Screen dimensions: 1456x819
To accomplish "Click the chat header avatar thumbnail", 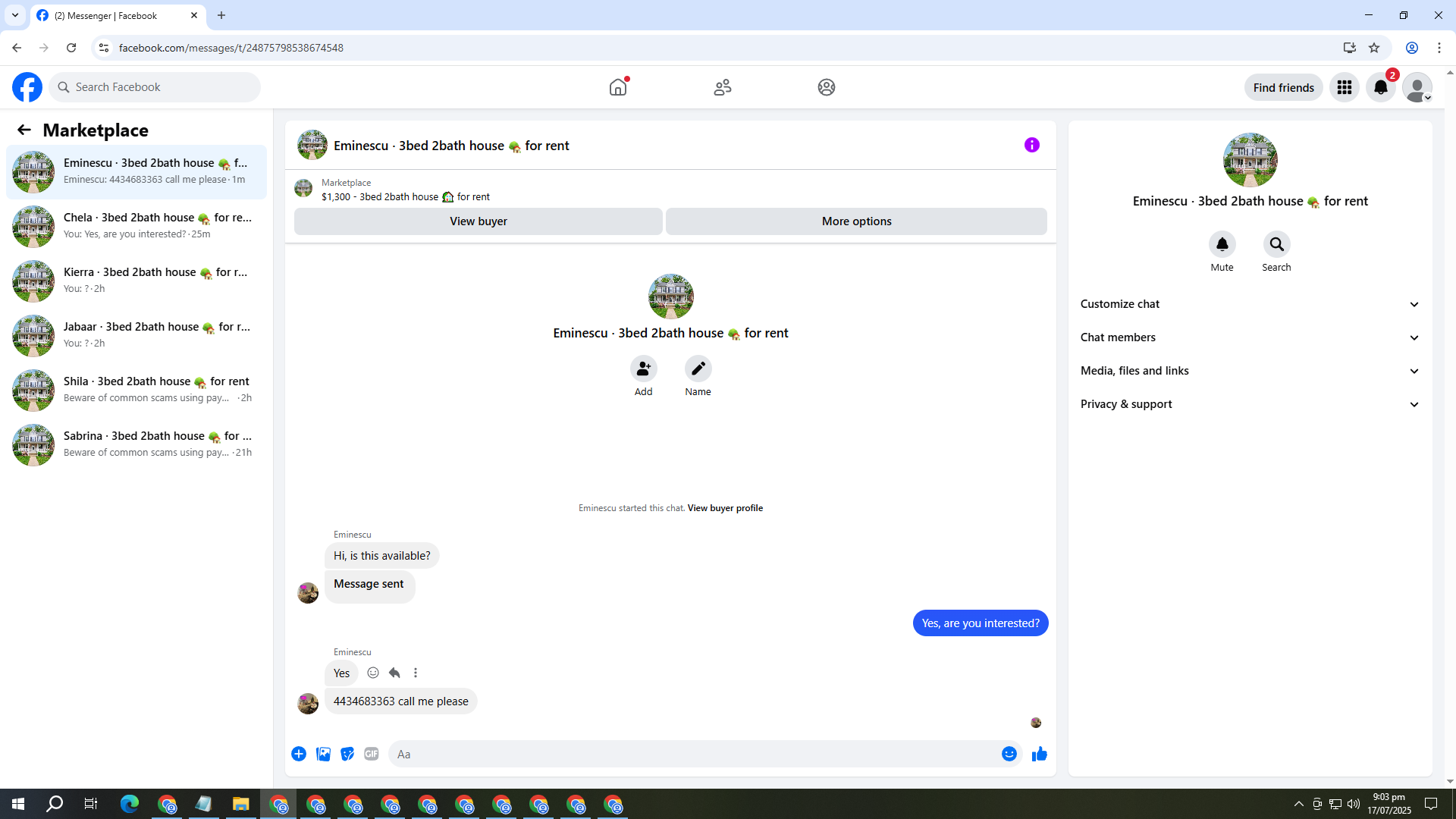I will [x=312, y=145].
